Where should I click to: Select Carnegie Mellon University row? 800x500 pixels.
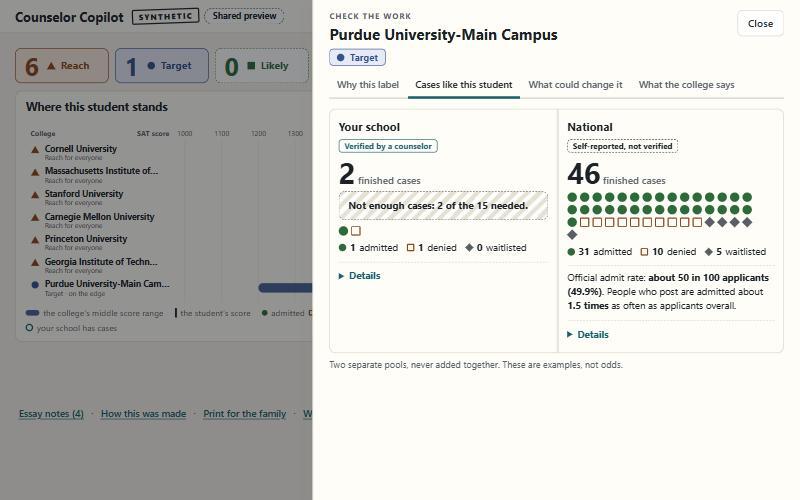[168, 220]
